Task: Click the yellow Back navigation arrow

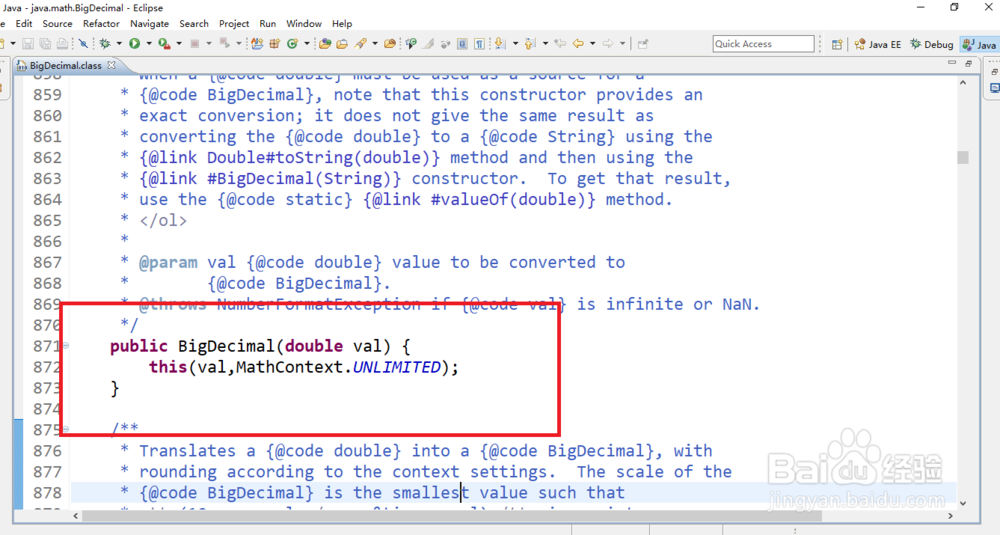Action: tap(578, 43)
